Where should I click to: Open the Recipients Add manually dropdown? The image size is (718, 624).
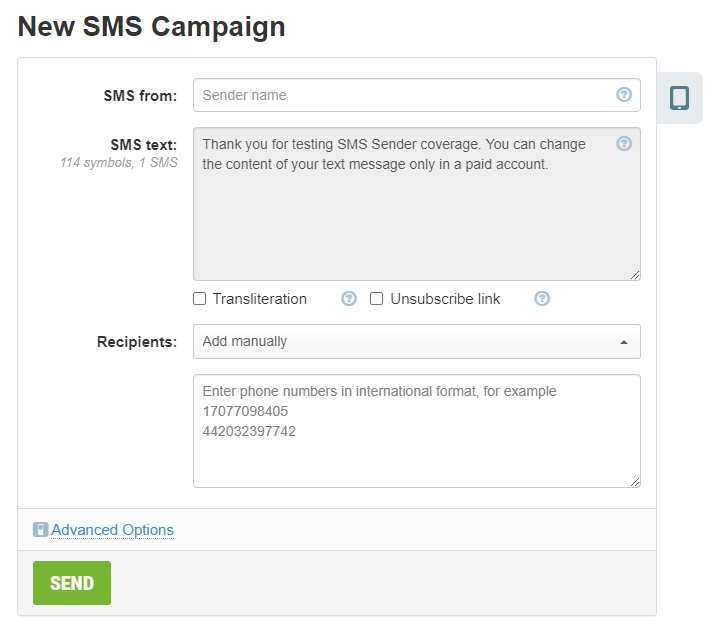click(x=417, y=342)
